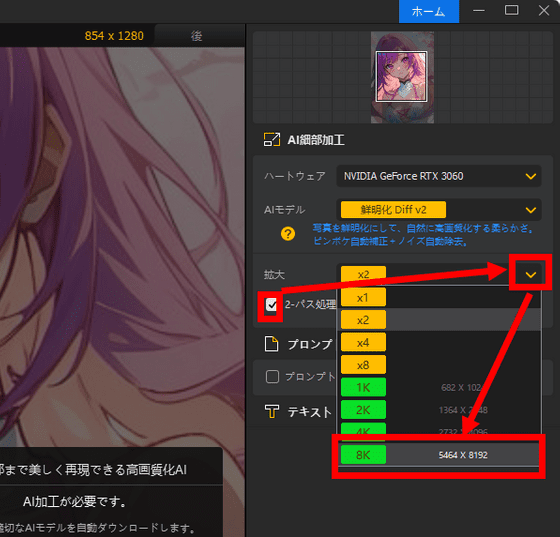Click the ホーム home button
Image resolution: width=560 pixels, height=537 pixels.
coord(429,11)
